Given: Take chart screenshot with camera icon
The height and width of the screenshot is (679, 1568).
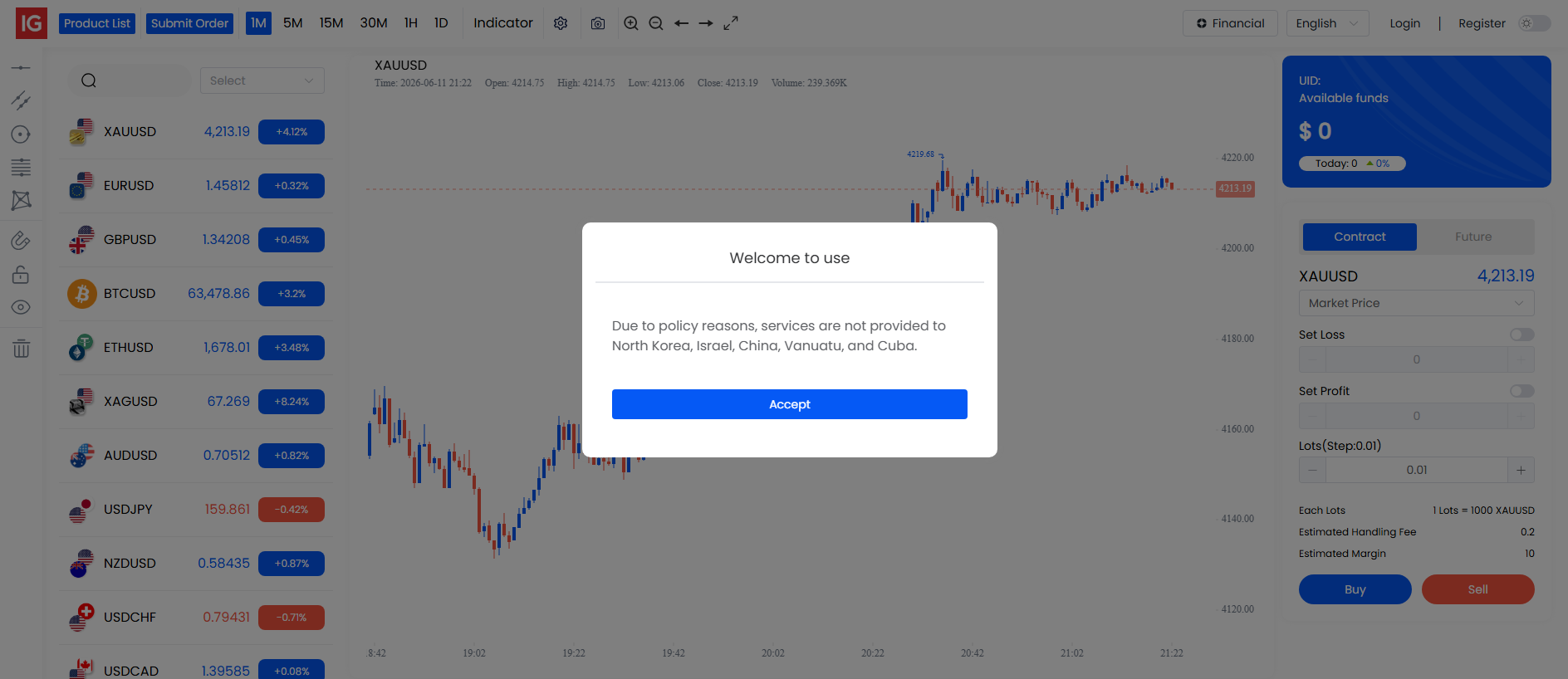Looking at the screenshot, I should coord(598,23).
